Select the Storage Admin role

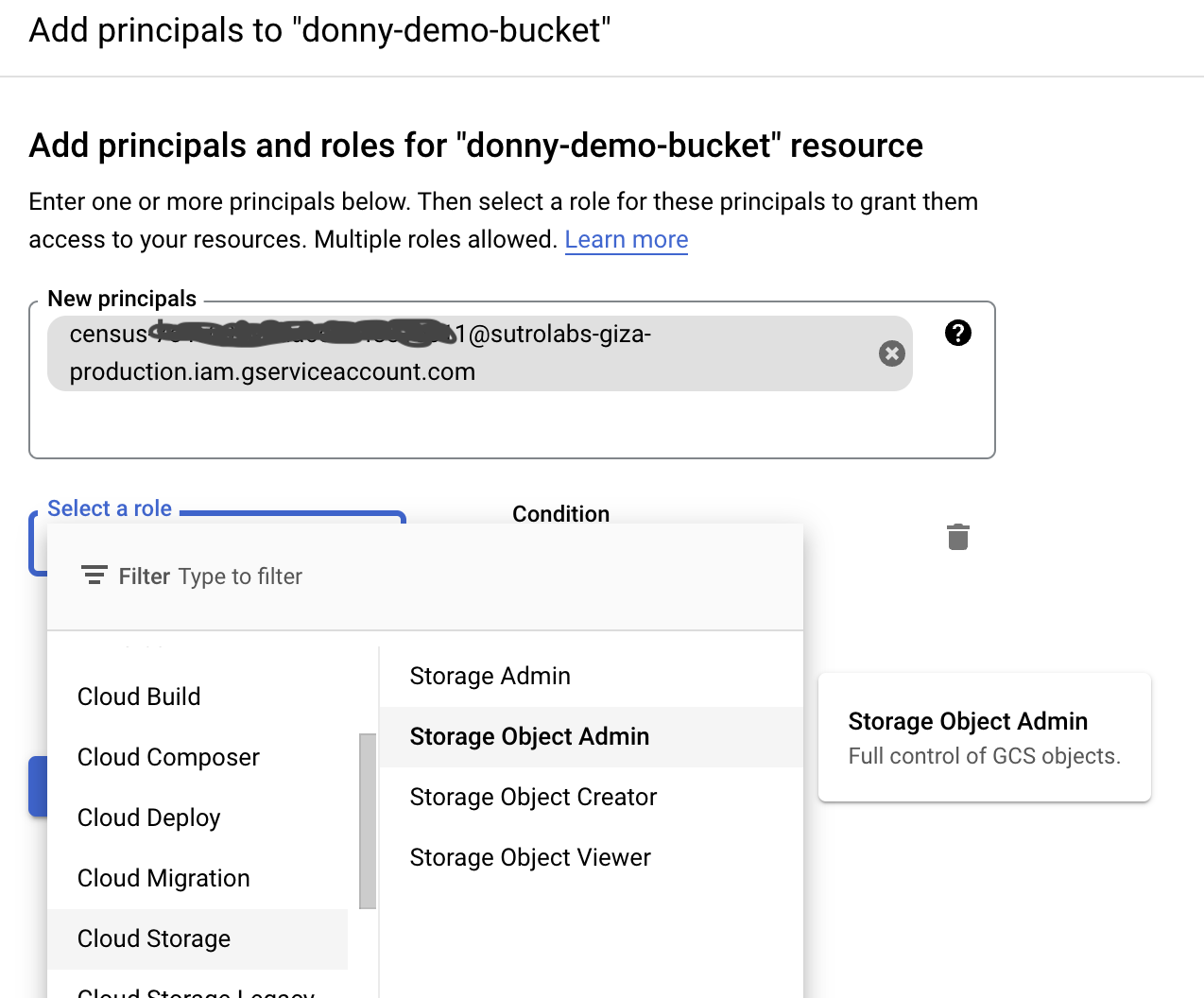pos(490,676)
